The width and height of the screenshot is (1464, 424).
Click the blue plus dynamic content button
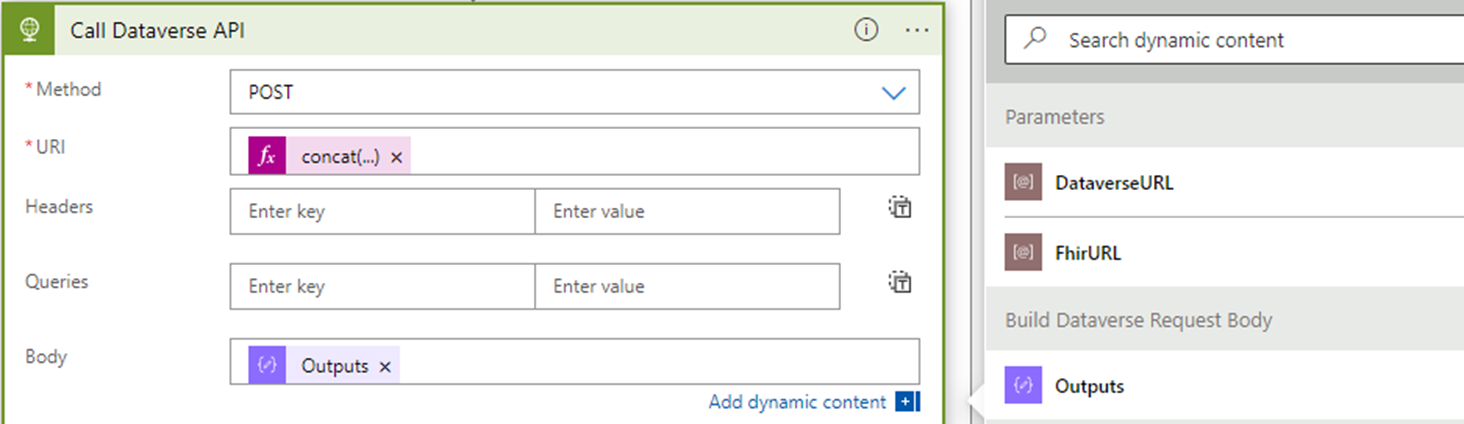[907, 402]
